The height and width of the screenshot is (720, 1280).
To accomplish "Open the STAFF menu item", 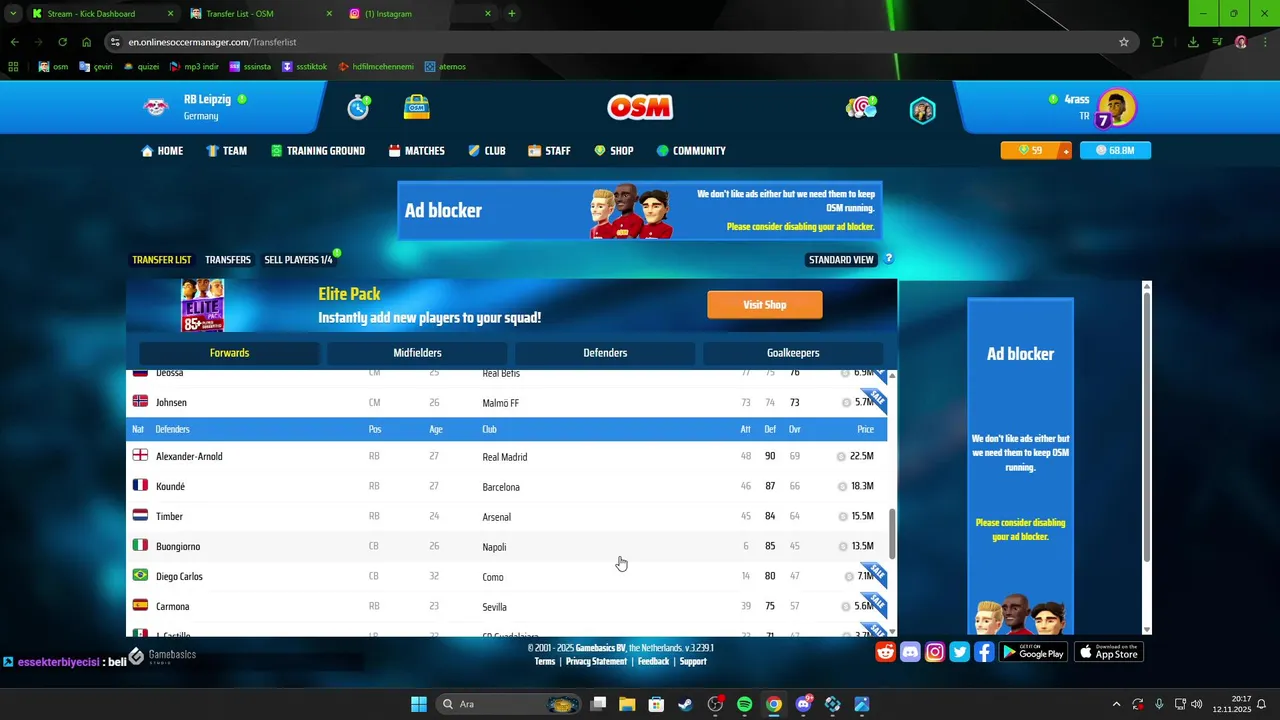I will tap(549, 151).
